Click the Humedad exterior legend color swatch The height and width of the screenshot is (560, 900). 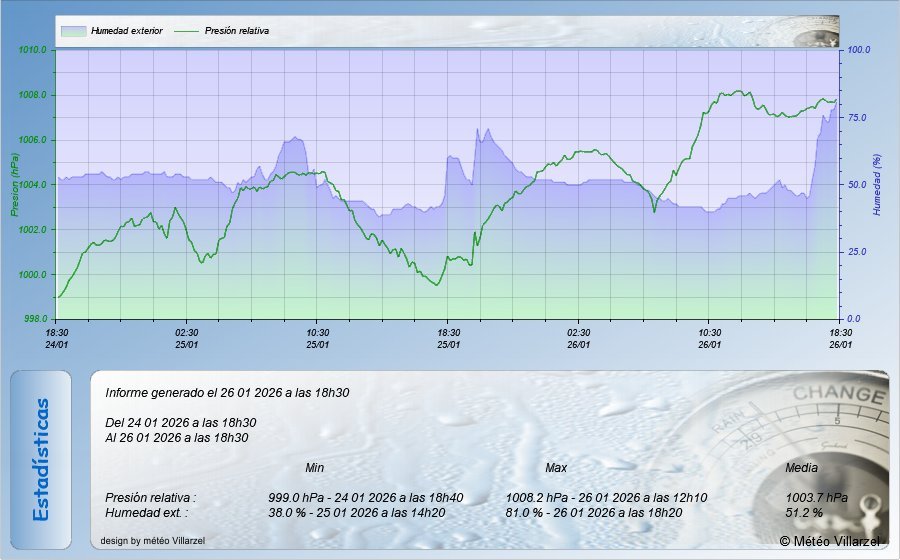click(73, 31)
